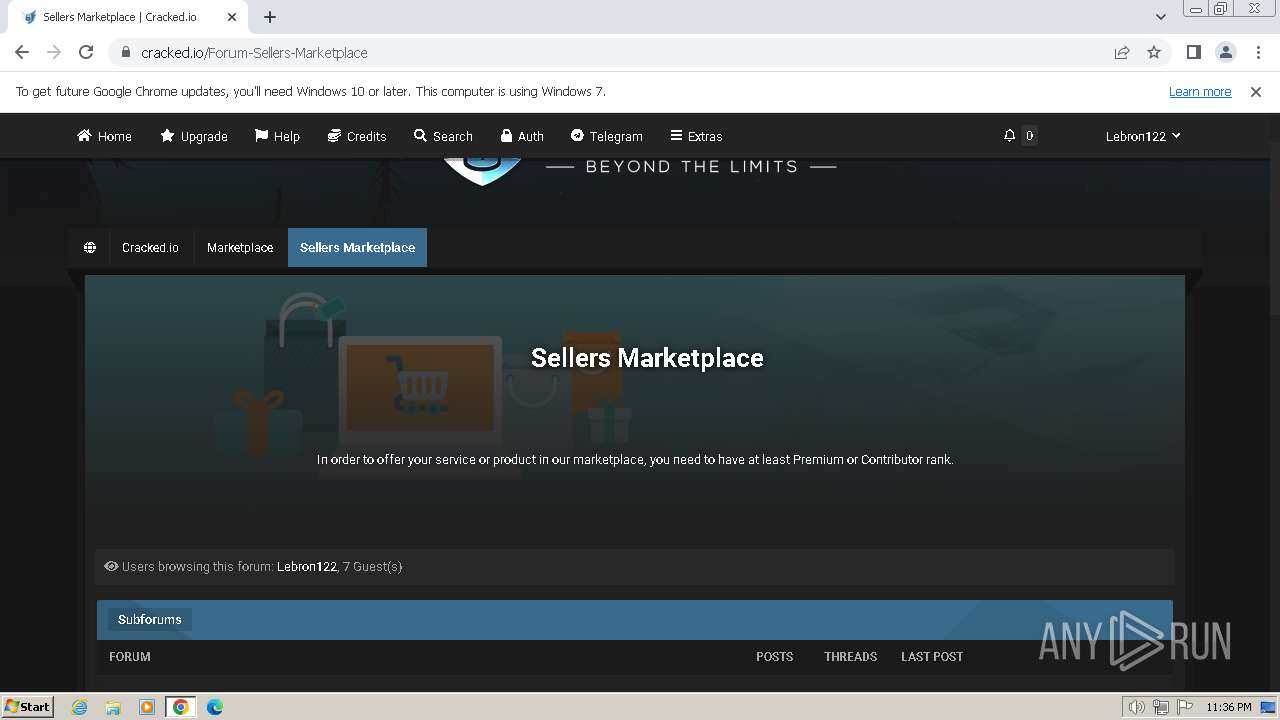
Task: Click the THREADS column header
Action: (850, 657)
